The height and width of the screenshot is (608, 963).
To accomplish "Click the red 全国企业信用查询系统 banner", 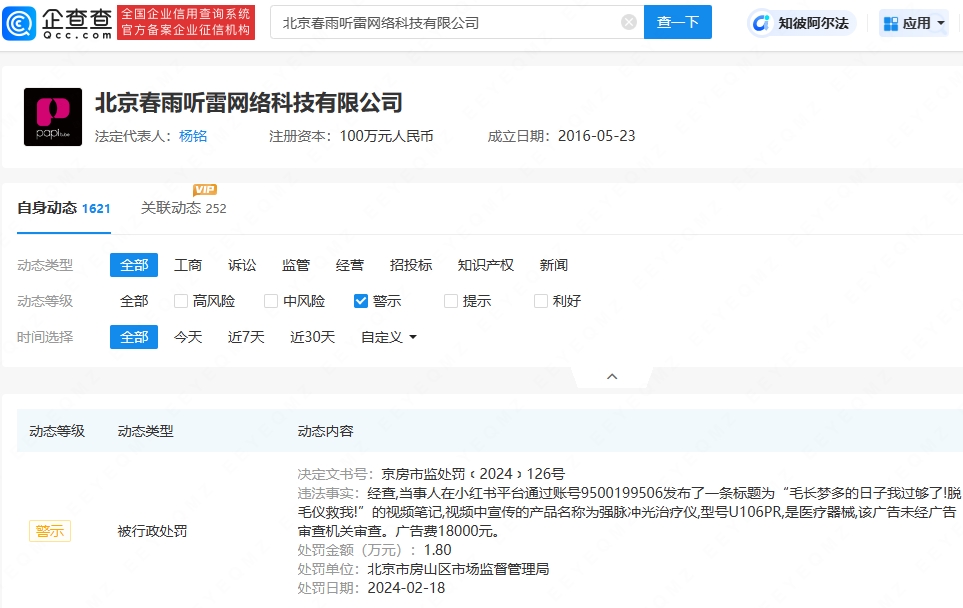I will (186, 22).
